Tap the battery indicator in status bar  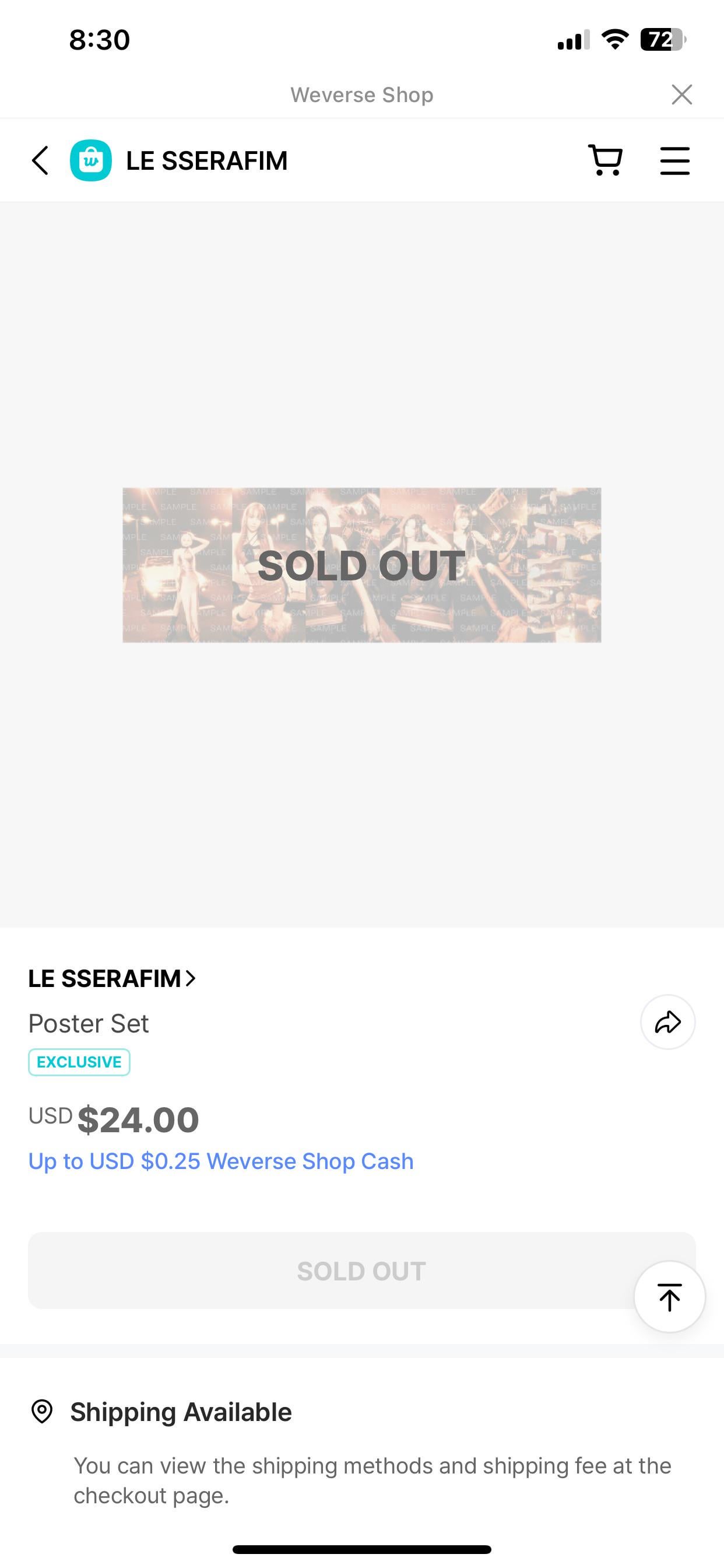tap(662, 40)
